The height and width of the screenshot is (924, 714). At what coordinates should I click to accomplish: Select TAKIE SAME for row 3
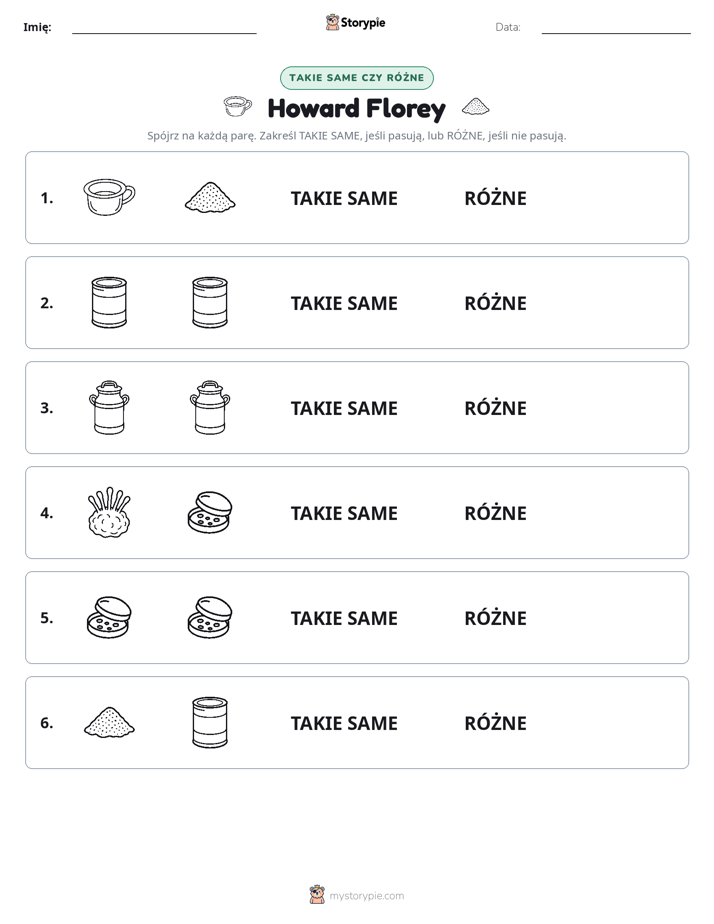pyautogui.click(x=344, y=408)
